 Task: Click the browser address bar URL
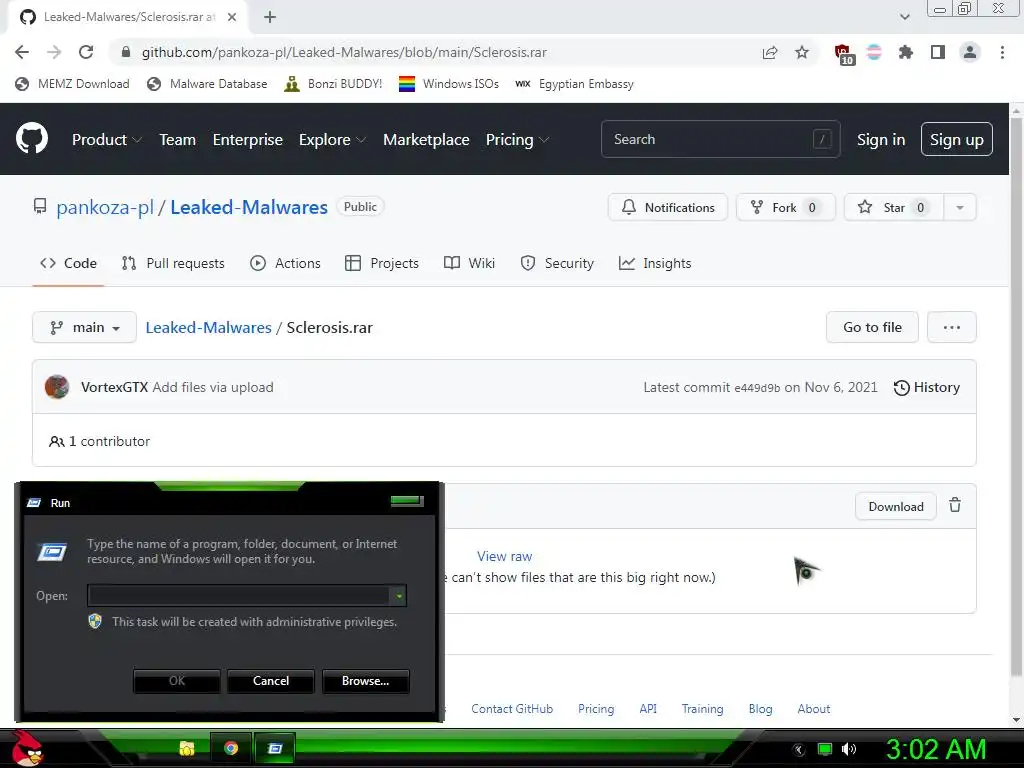click(x=344, y=52)
